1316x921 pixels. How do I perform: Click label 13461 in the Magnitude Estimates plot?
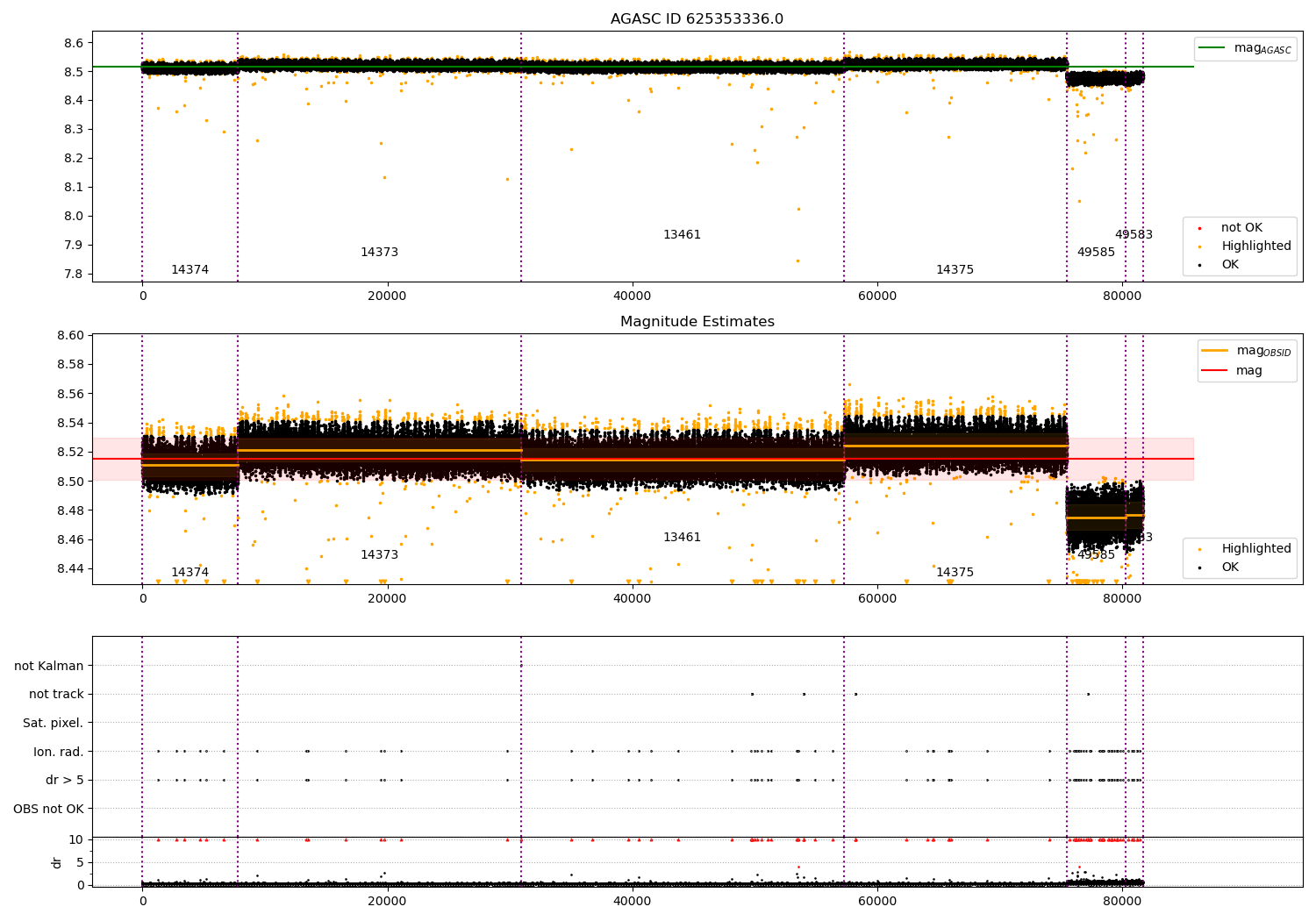point(682,538)
